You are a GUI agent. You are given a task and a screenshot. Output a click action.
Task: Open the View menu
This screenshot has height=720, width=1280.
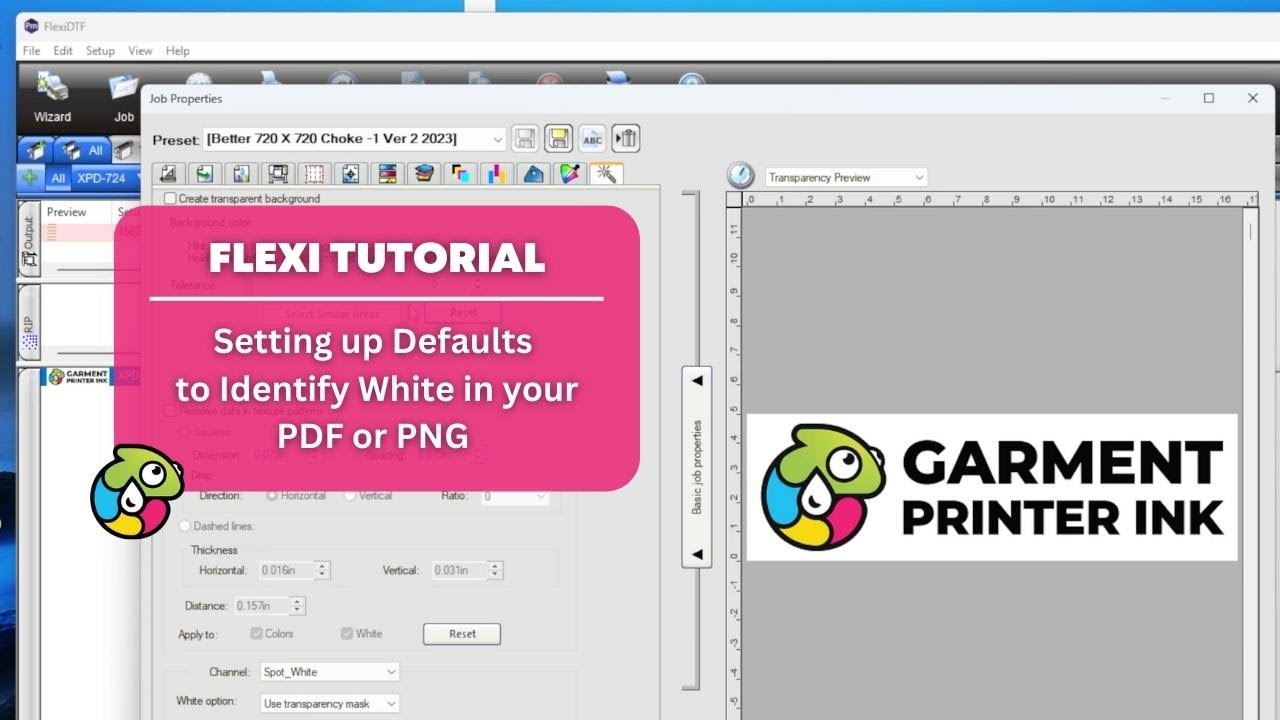click(140, 51)
